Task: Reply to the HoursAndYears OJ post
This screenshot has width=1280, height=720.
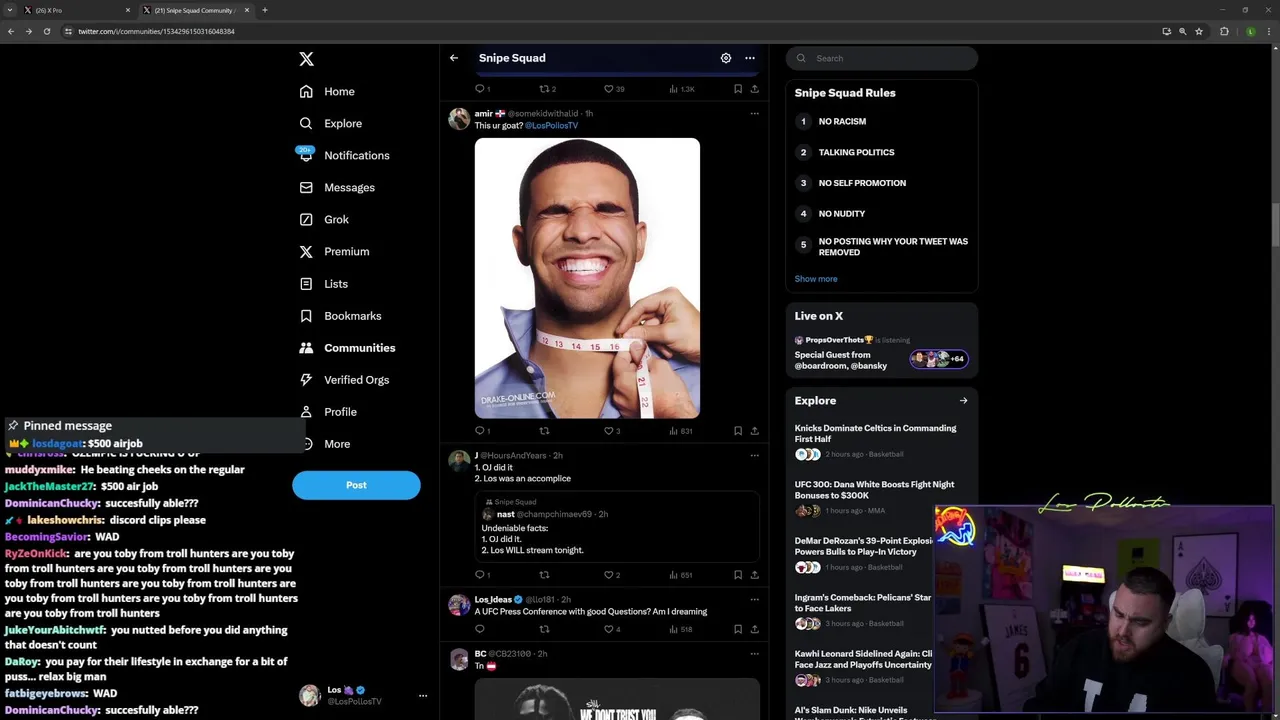Action: click(x=481, y=575)
